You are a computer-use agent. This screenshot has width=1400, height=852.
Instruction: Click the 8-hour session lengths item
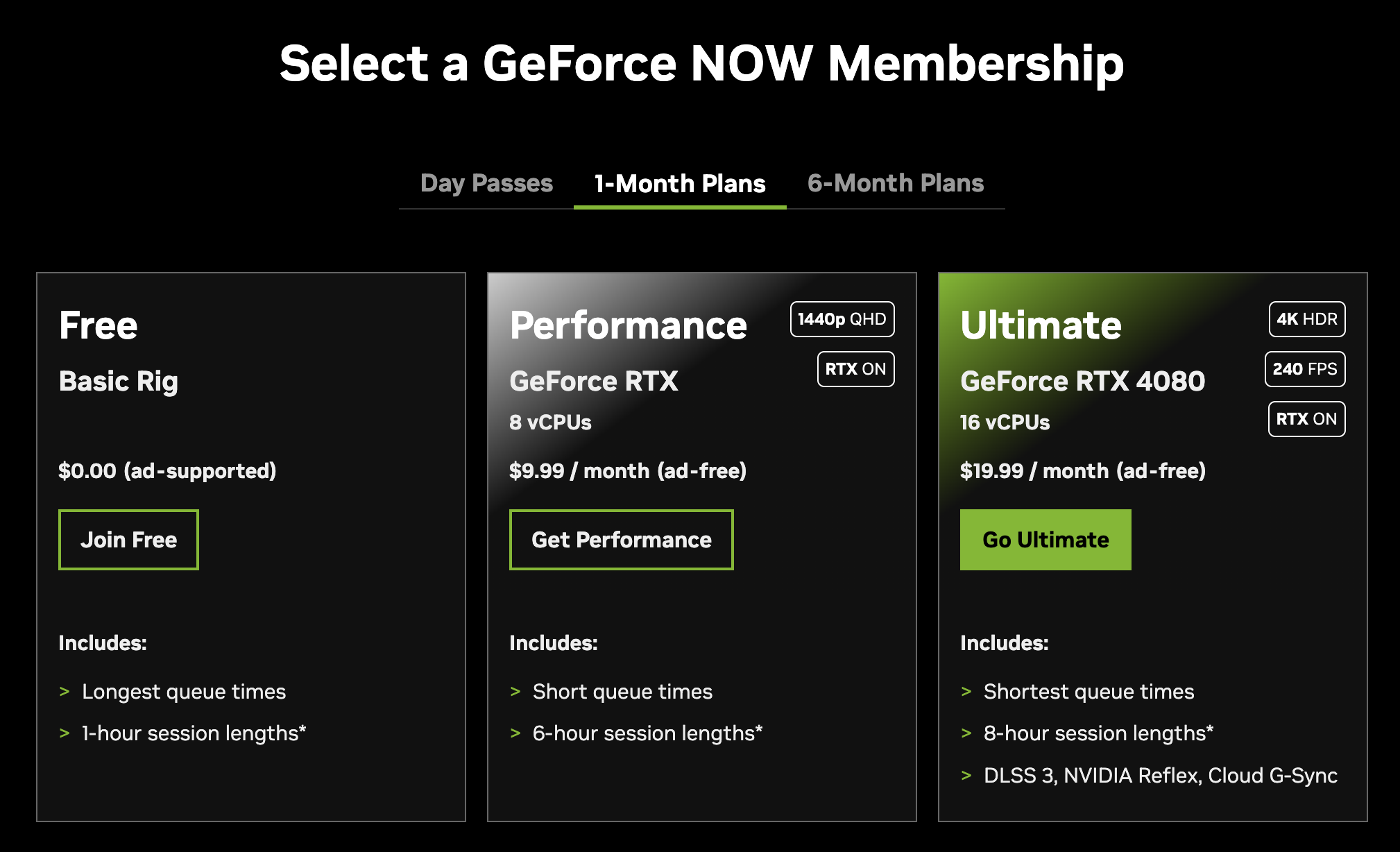click(1099, 733)
